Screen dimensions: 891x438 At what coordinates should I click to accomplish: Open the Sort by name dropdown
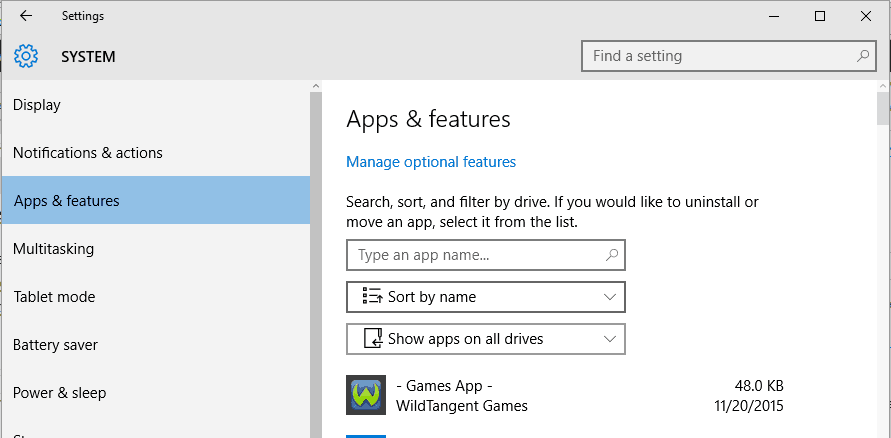coord(486,297)
